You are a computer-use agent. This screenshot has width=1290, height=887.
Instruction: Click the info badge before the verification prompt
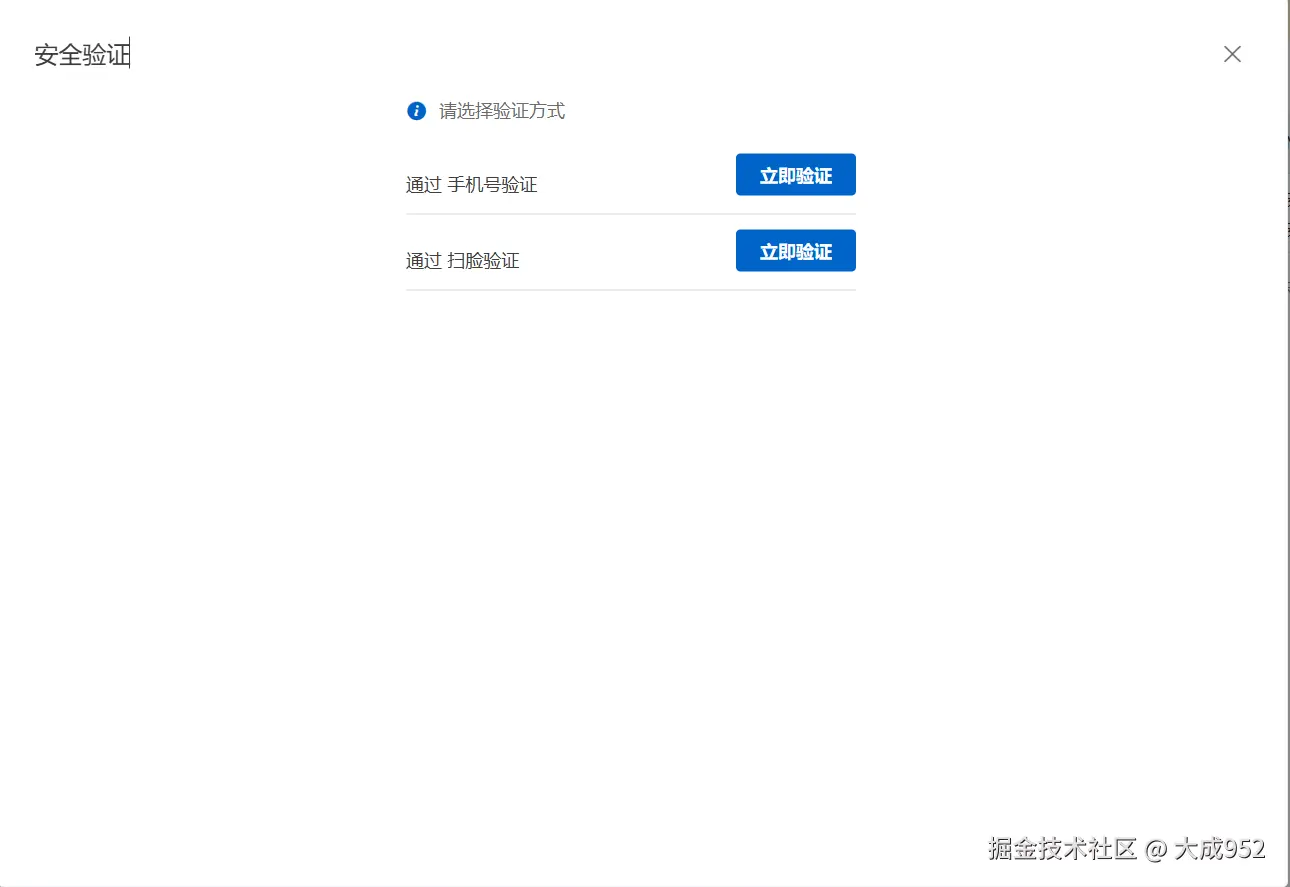pos(416,111)
